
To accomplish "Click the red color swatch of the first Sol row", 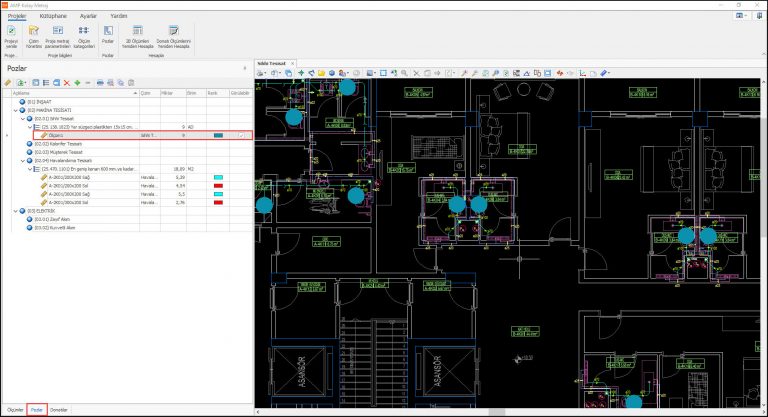I will tap(217, 185).
